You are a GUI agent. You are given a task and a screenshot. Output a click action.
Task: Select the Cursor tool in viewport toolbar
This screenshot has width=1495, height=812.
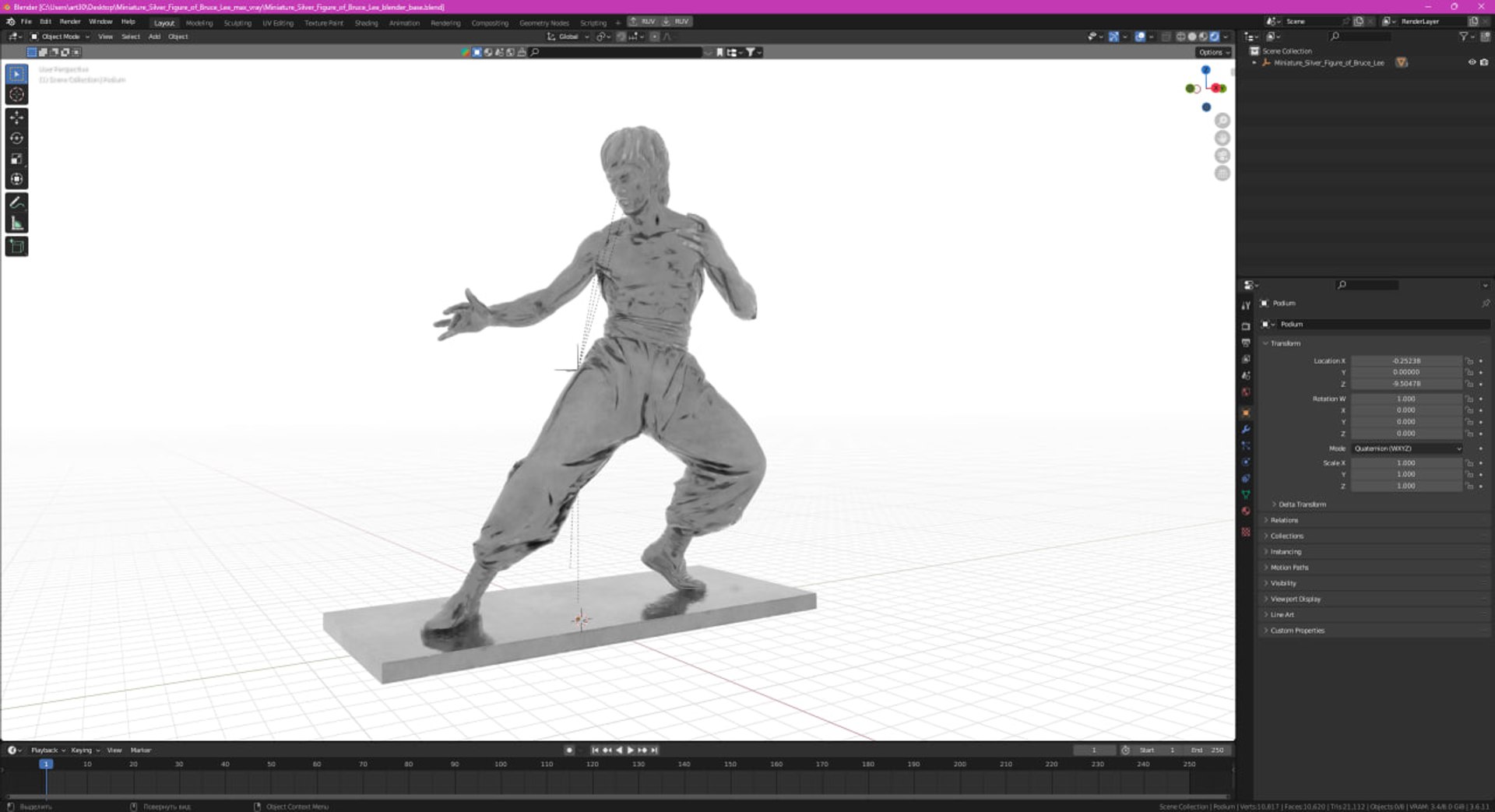(x=16, y=94)
